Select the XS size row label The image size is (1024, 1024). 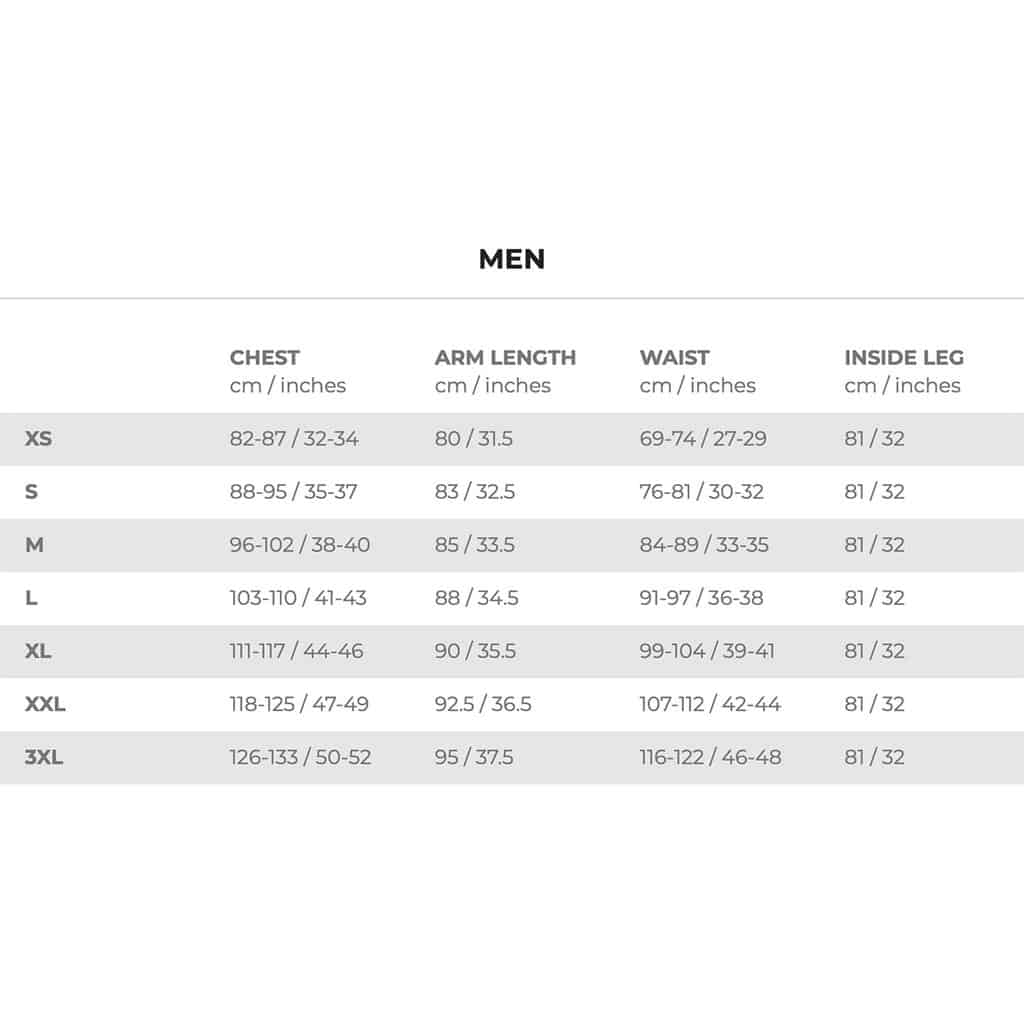38,438
